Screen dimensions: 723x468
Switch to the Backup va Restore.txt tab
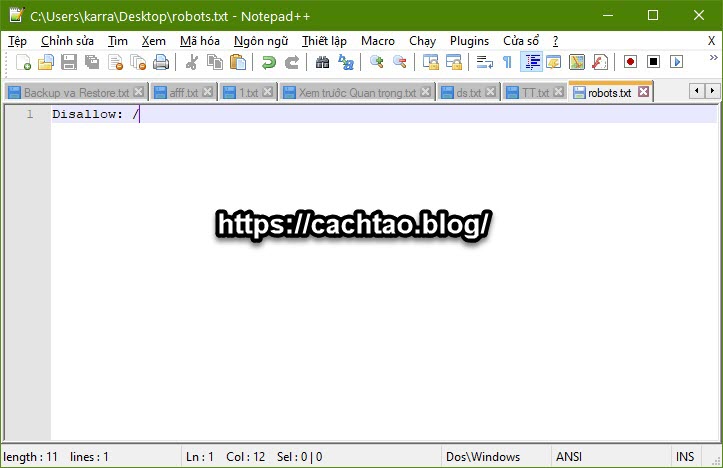click(76, 93)
